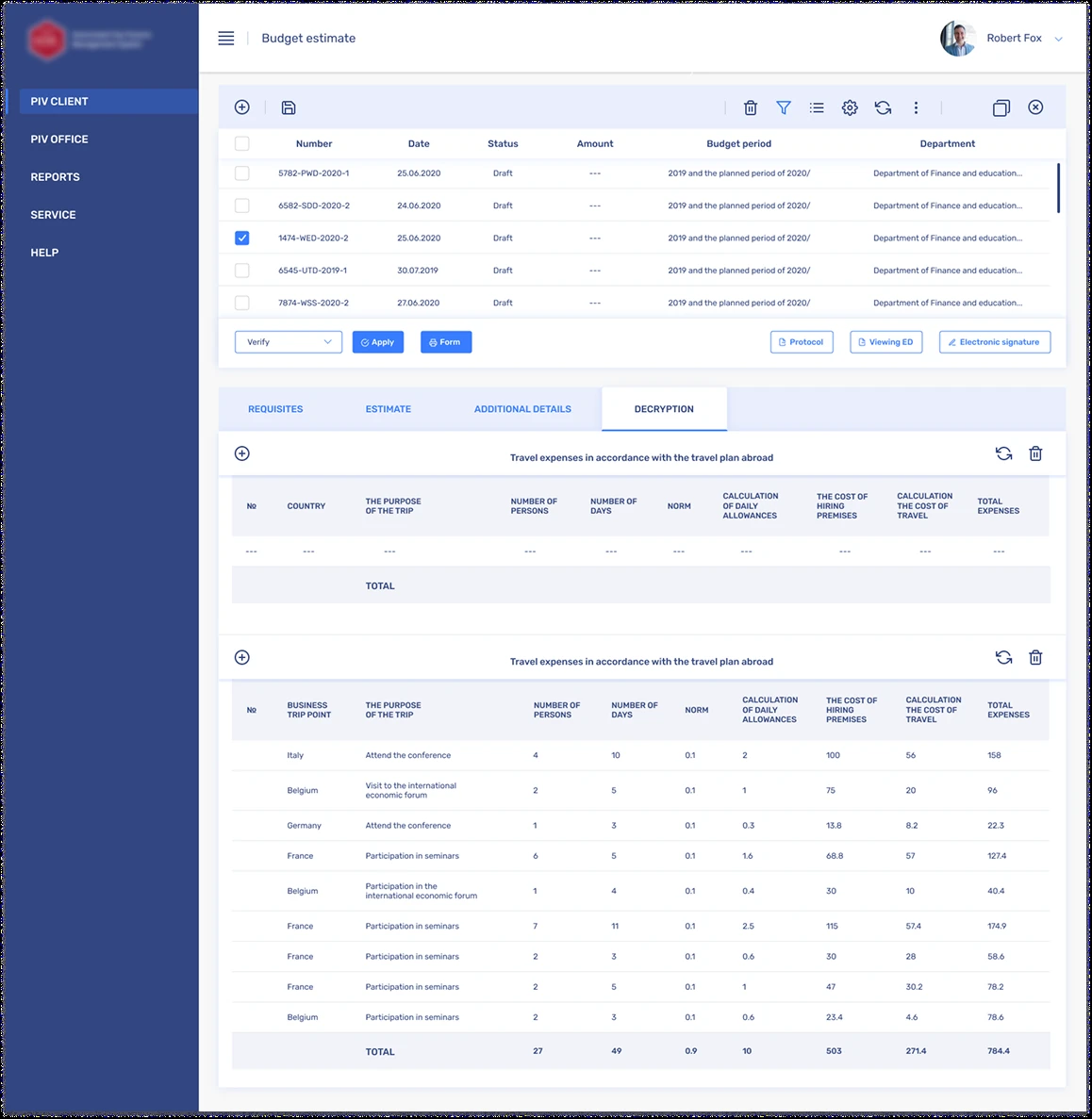Click the Amount column header
This screenshot has height=1119, width=1092.
tap(594, 143)
